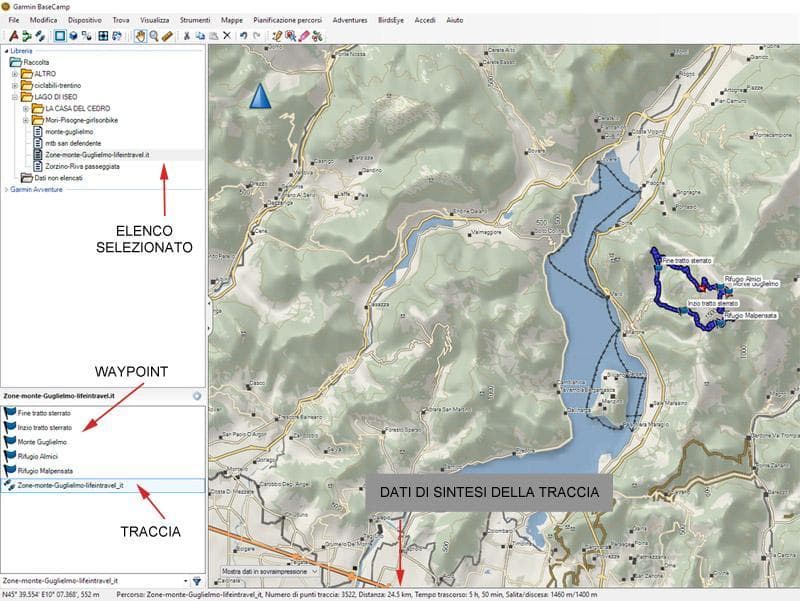Open the Dispositivo menu
The width and height of the screenshot is (800, 601).
tap(85, 20)
